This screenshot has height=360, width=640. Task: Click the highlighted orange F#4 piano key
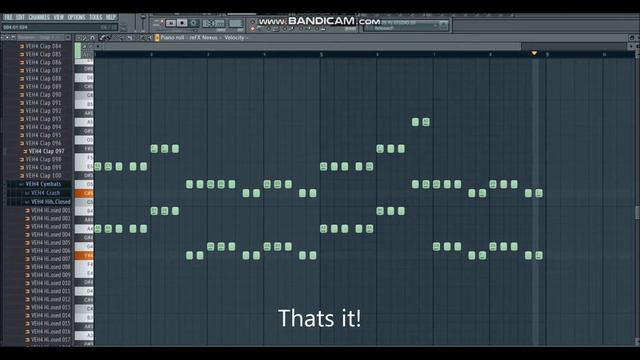point(84,256)
